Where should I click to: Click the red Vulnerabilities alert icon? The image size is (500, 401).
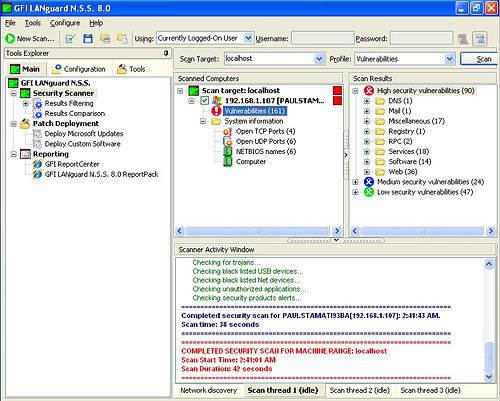point(216,111)
